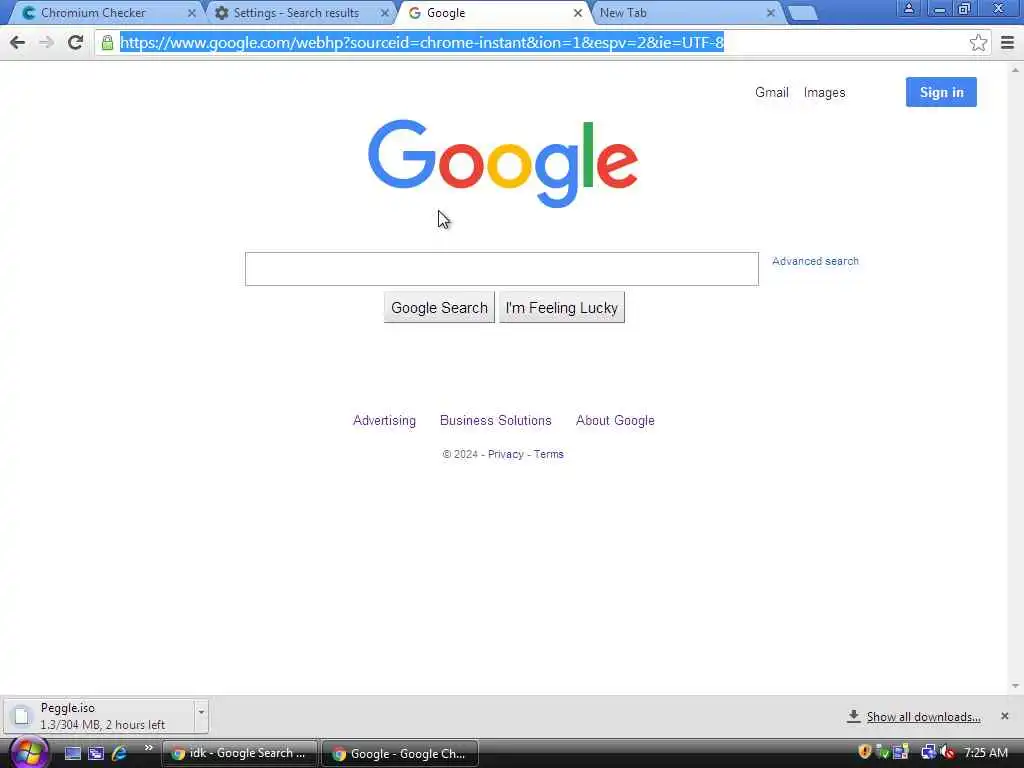The image size is (1024, 768).
Task: Click Show Desktop quick launch icon
Action: (72, 754)
